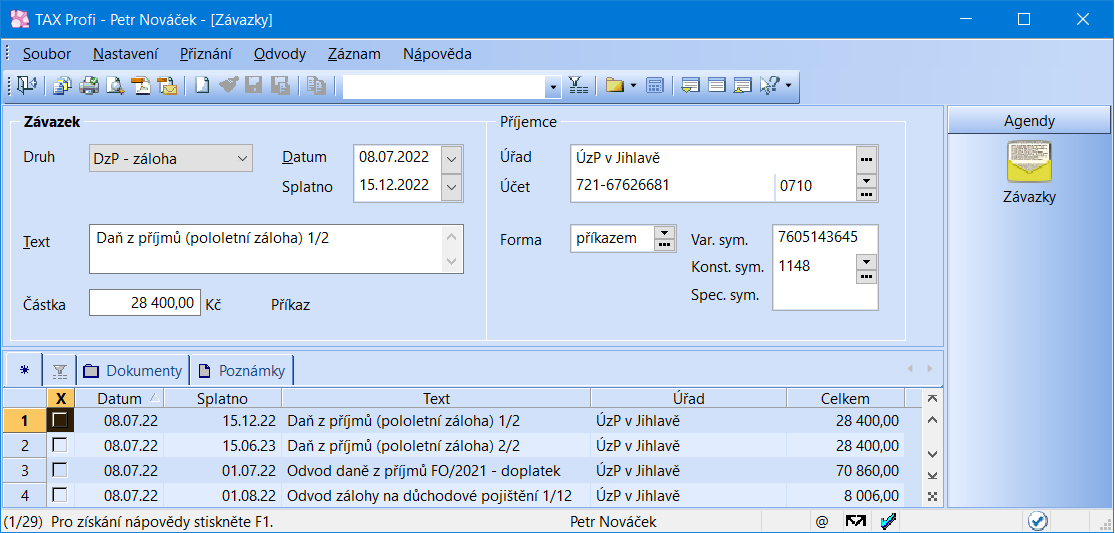
Task: Click the Závazky envelope icon in Agendy
Action: tap(1029, 164)
